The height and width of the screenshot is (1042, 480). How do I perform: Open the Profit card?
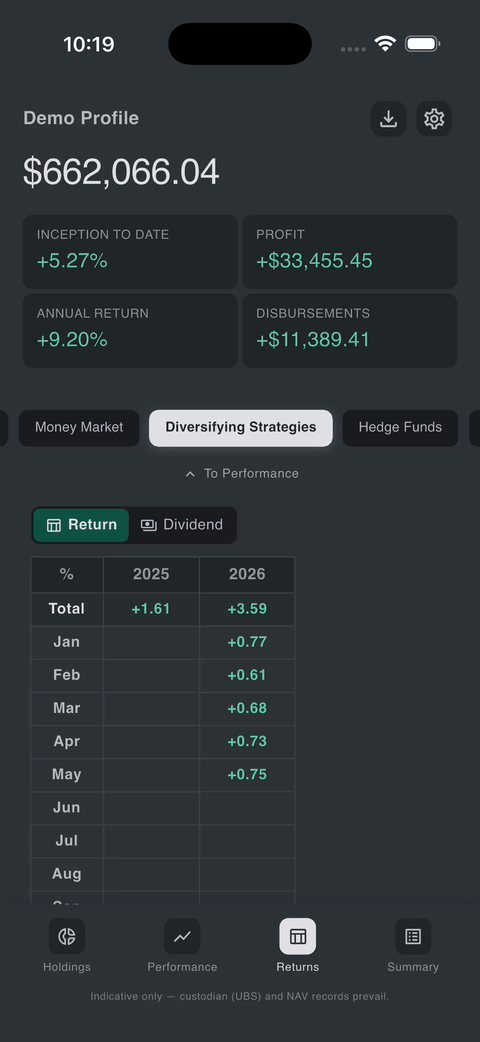pos(350,251)
